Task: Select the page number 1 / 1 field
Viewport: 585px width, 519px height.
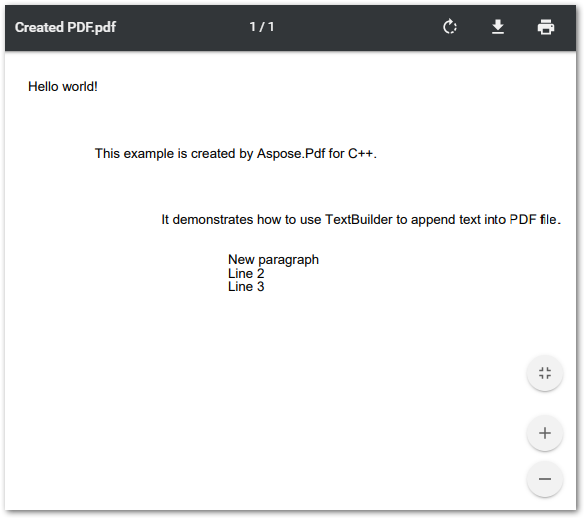Action: (262, 27)
